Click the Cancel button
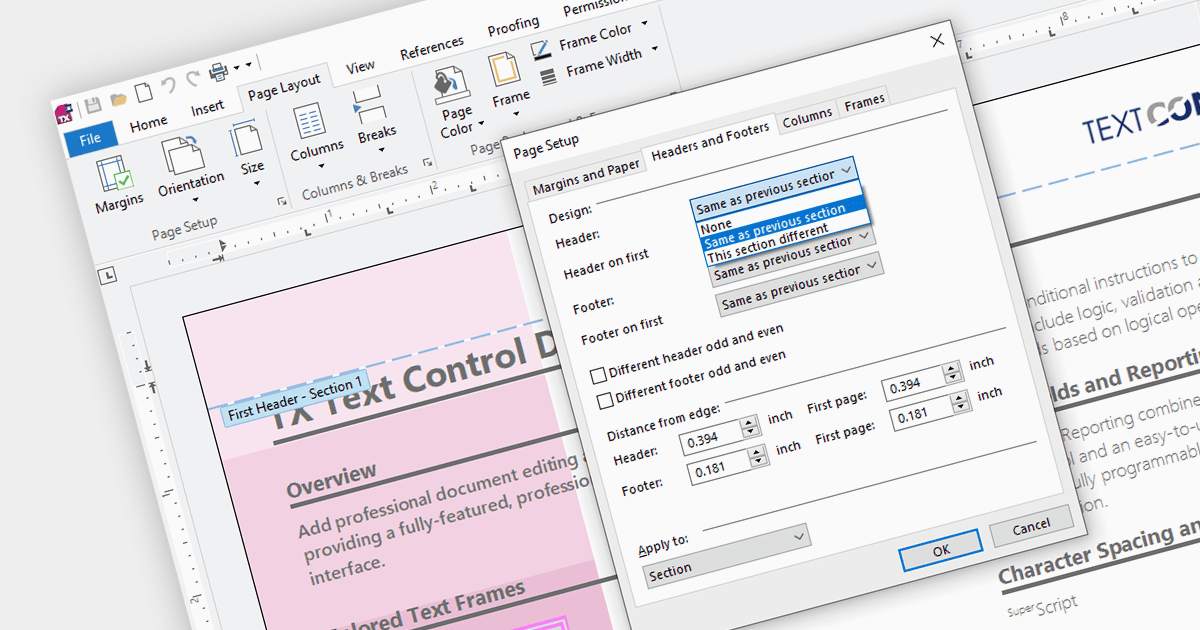 point(1031,526)
